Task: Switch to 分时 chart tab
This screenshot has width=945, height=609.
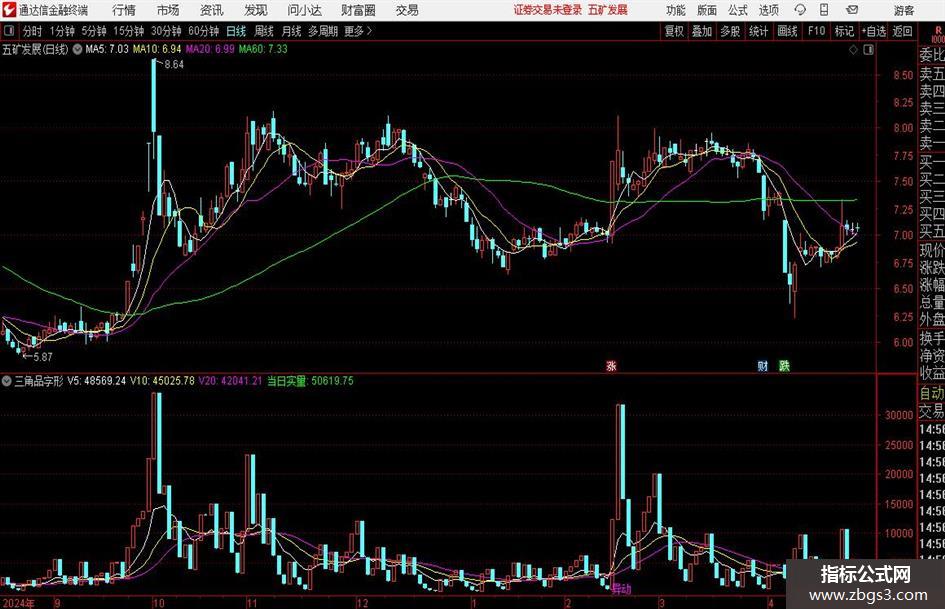Action: pyautogui.click(x=32, y=31)
